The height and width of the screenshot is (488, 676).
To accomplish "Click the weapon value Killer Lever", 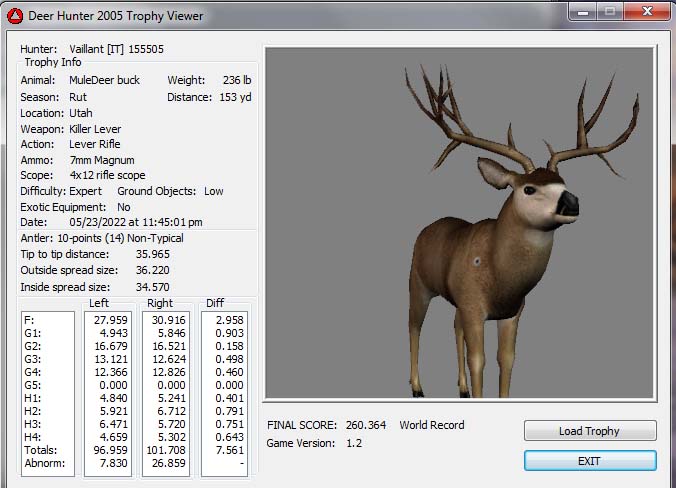I will [95, 129].
